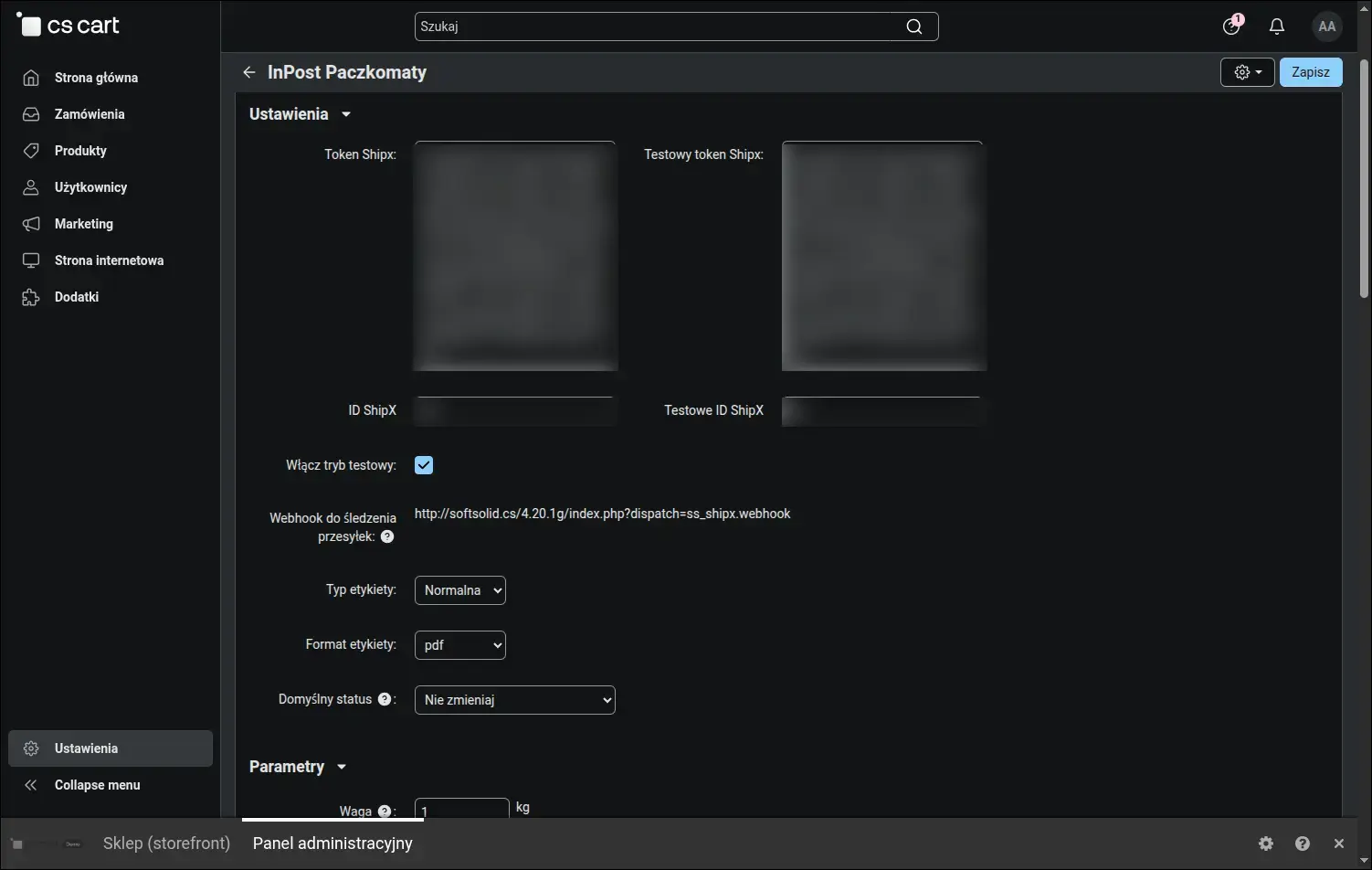This screenshot has height=870, width=1372.
Task: Show help for Webhook do śledzenia przesyłek
Action: (x=387, y=536)
